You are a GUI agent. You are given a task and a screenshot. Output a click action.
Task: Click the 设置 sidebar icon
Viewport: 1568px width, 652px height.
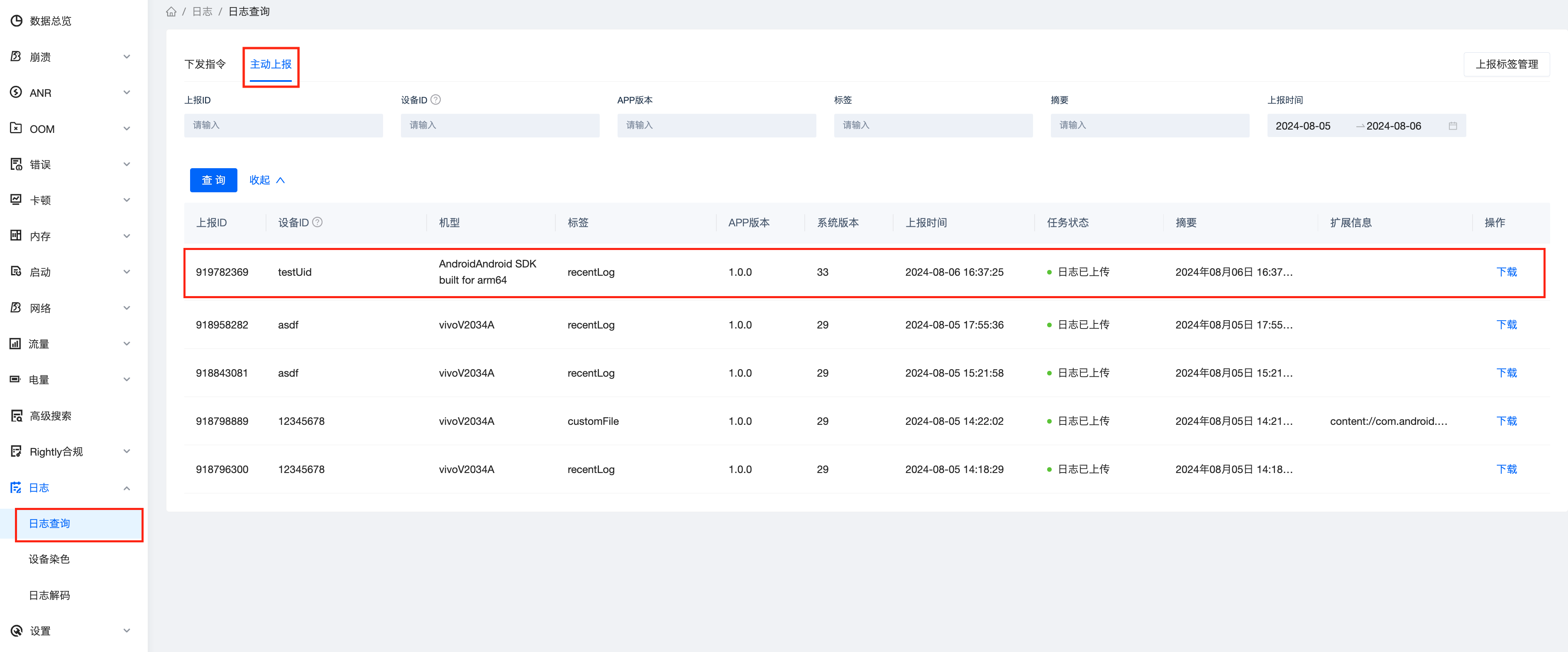tap(17, 631)
